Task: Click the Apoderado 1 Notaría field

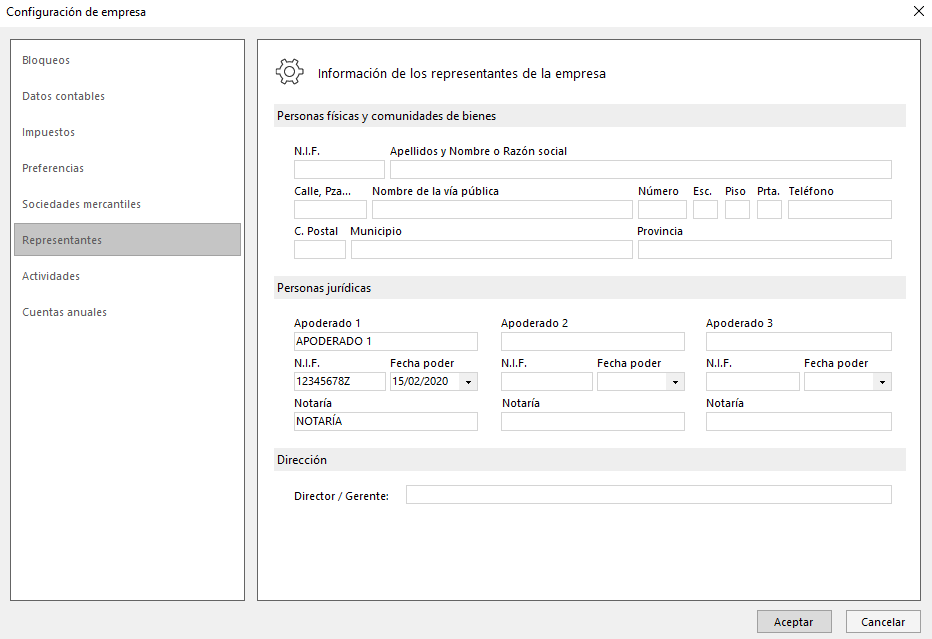Action: coord(386,421)
